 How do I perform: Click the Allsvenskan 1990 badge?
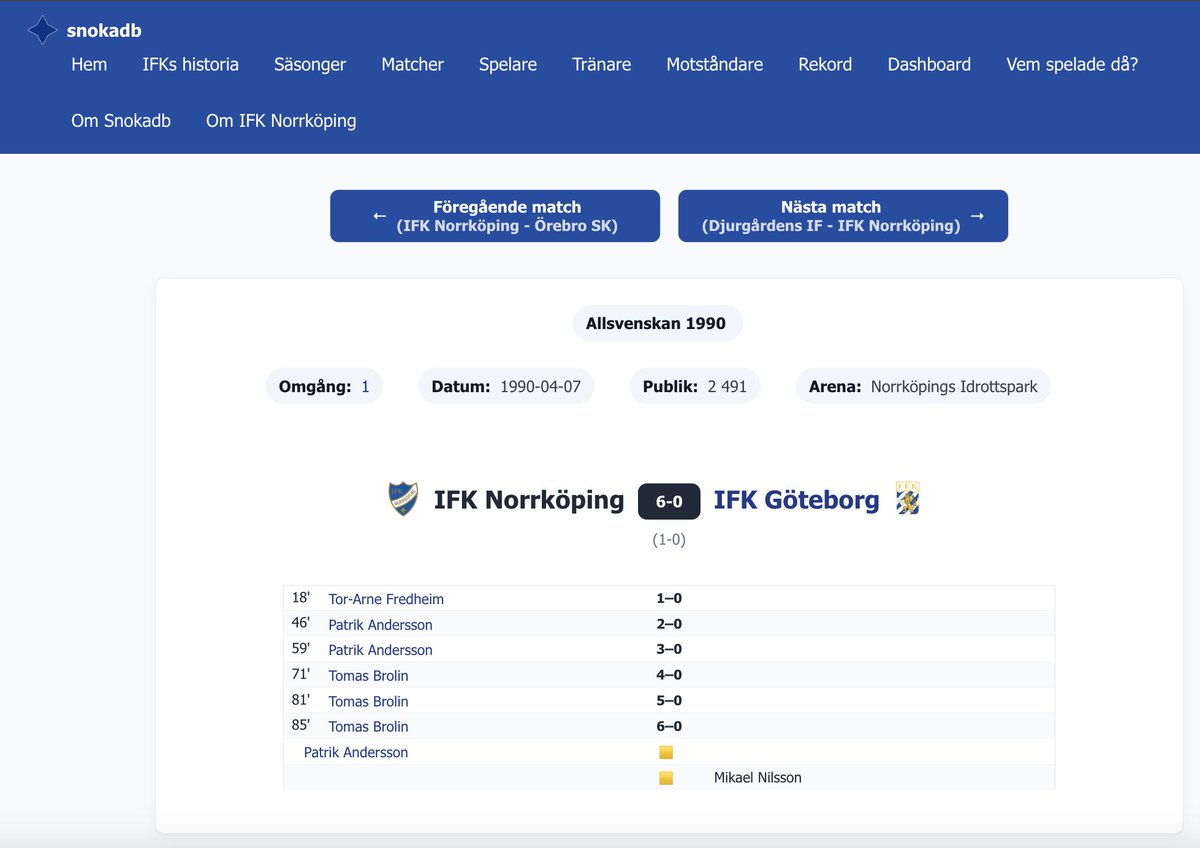click(657, 324)
